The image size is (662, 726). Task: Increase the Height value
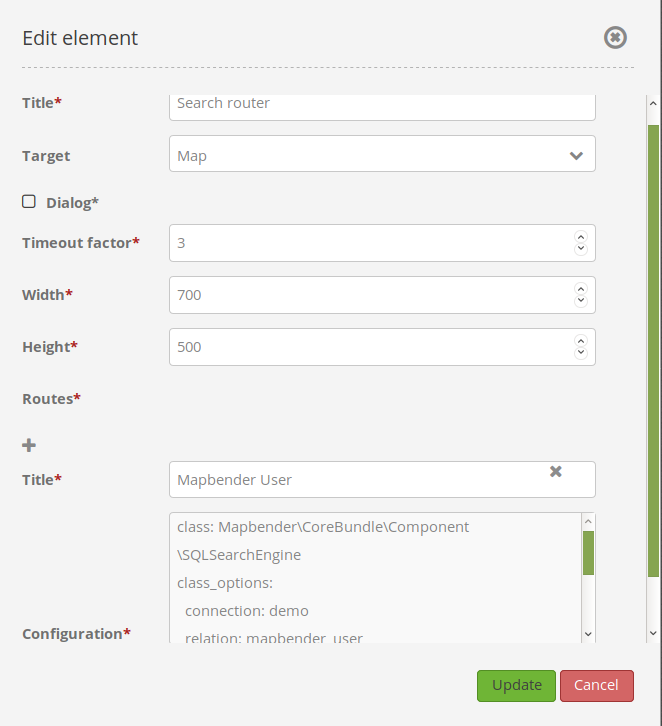580,341
